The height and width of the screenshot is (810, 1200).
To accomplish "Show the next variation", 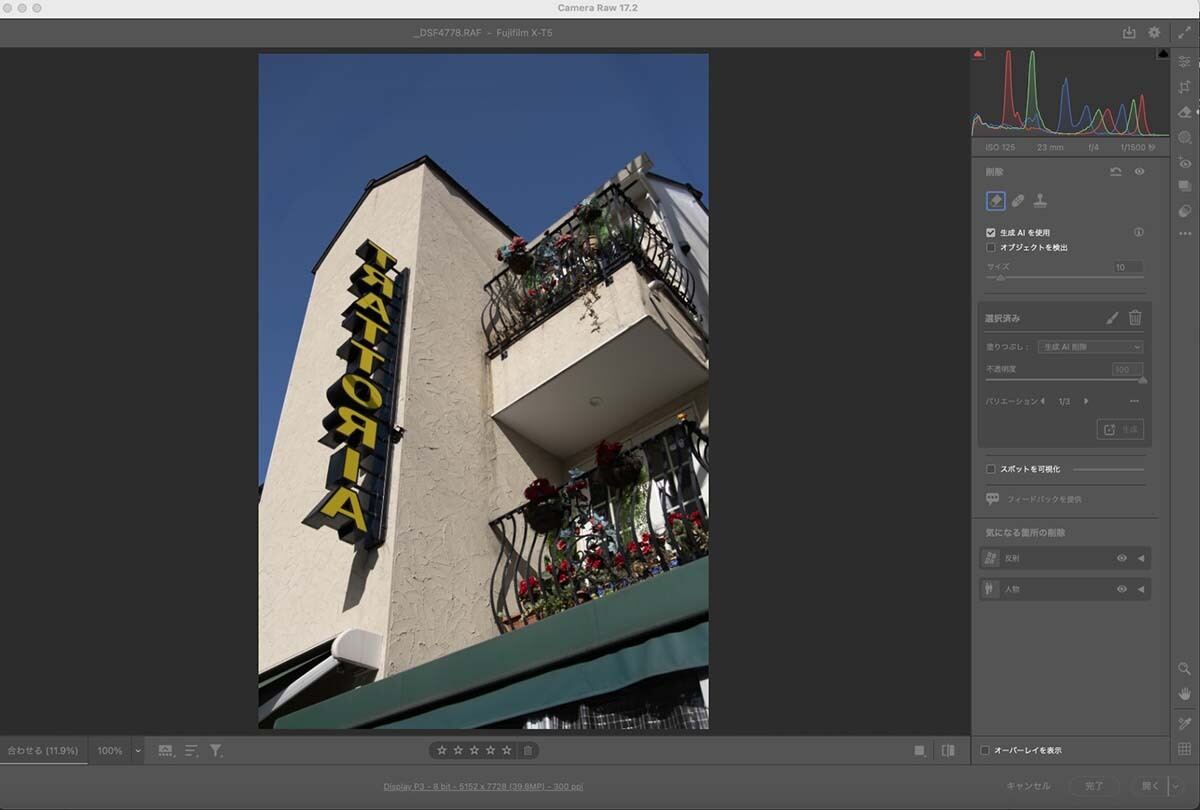I will point(1086,401).
